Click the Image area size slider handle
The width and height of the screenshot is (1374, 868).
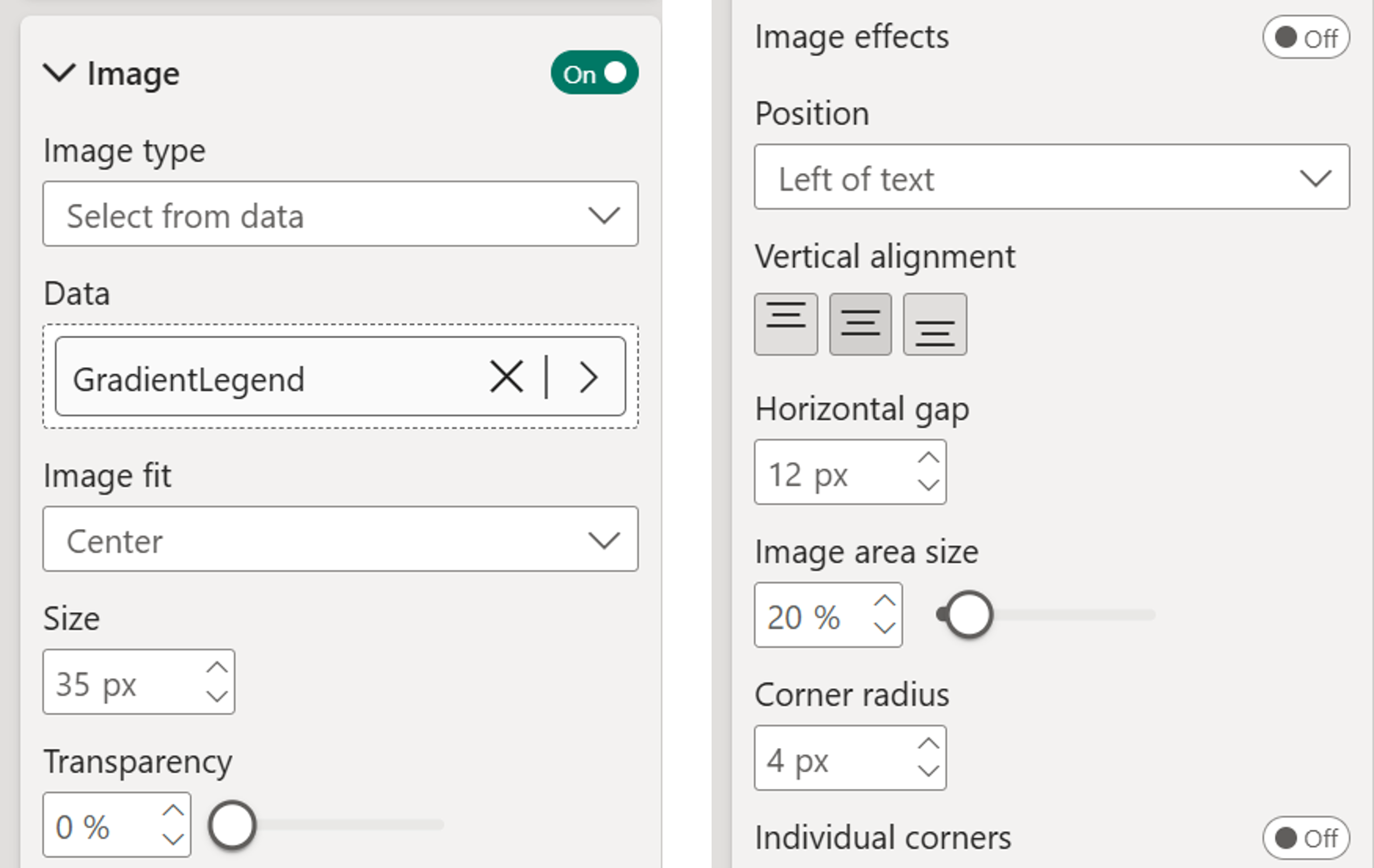967,616
